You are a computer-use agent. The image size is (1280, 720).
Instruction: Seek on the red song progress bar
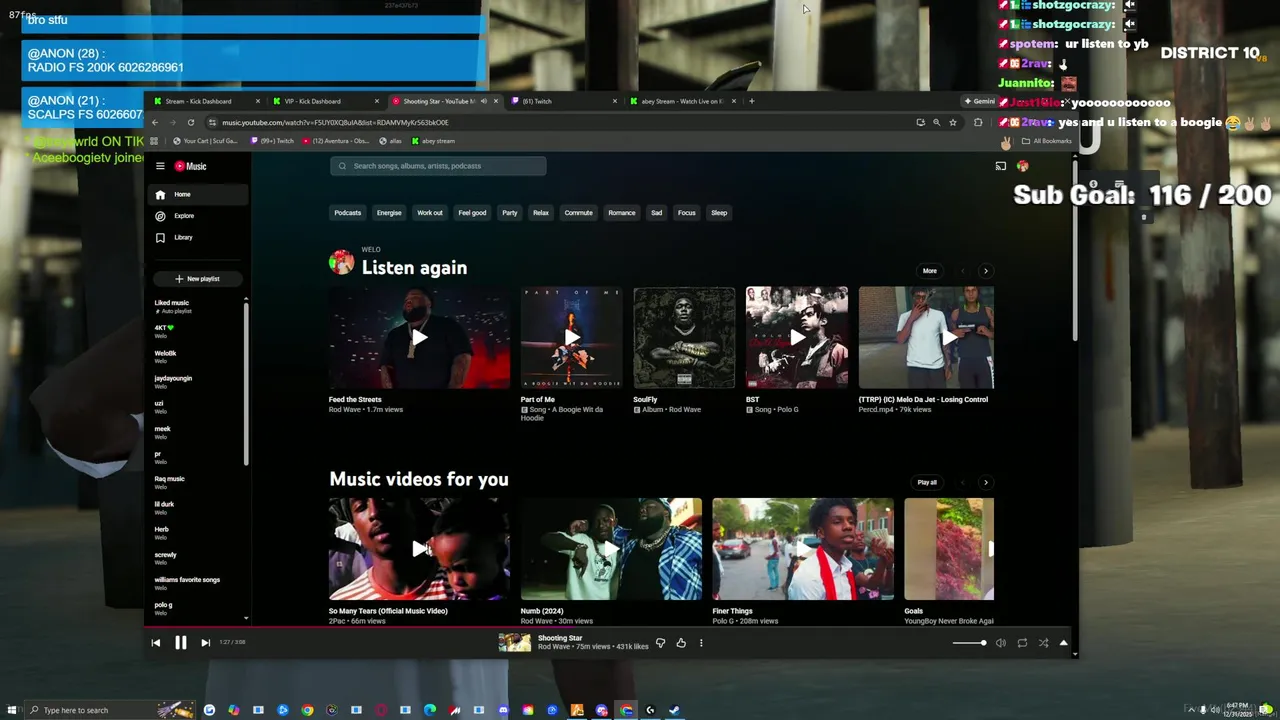click(x=610, y=628)
